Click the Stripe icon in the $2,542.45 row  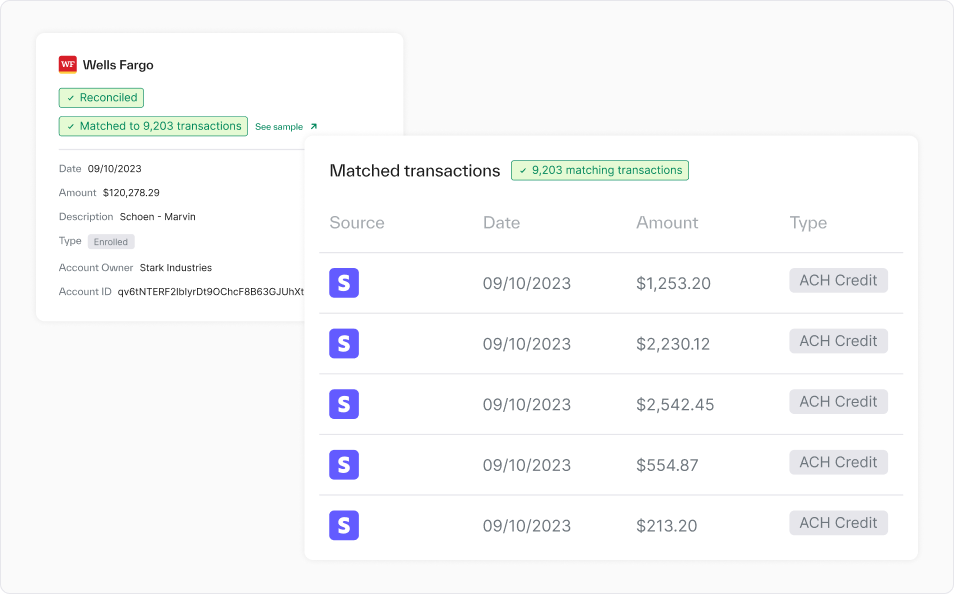click(344, 404)
